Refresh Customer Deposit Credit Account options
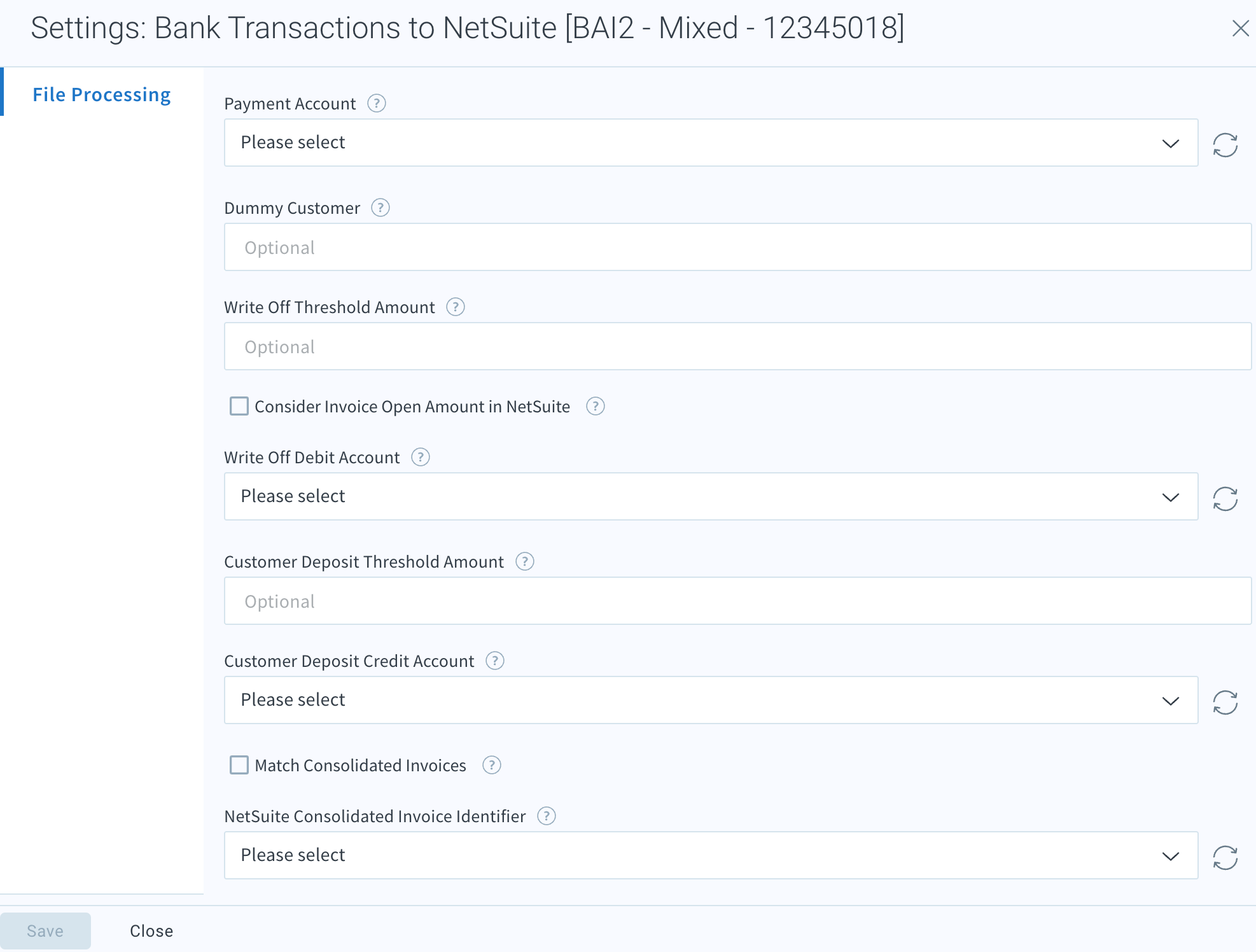This screenshot has height=952, width=1256. [x=1225, y=702]
